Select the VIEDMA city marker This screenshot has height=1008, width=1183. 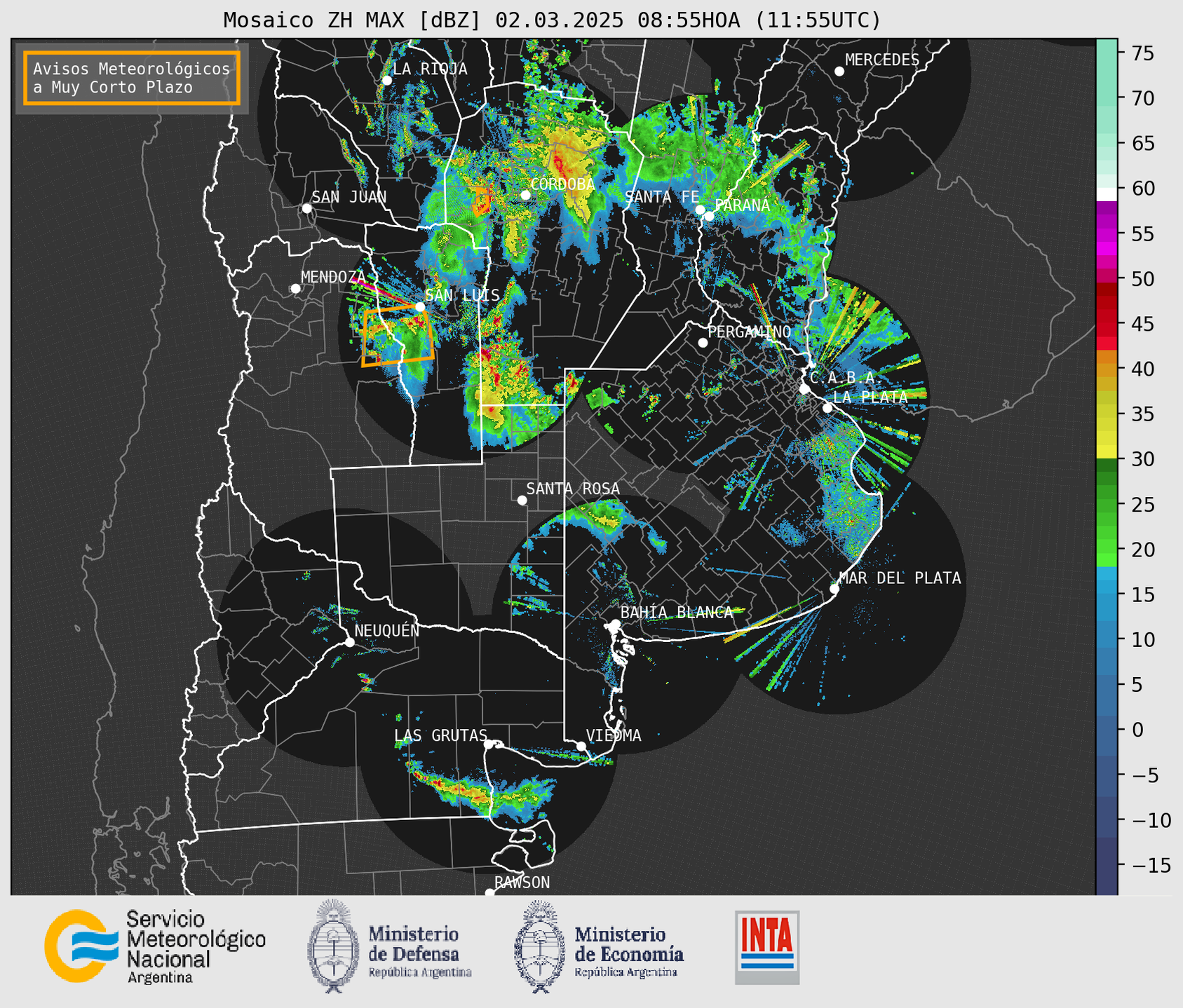pos(581,746)
